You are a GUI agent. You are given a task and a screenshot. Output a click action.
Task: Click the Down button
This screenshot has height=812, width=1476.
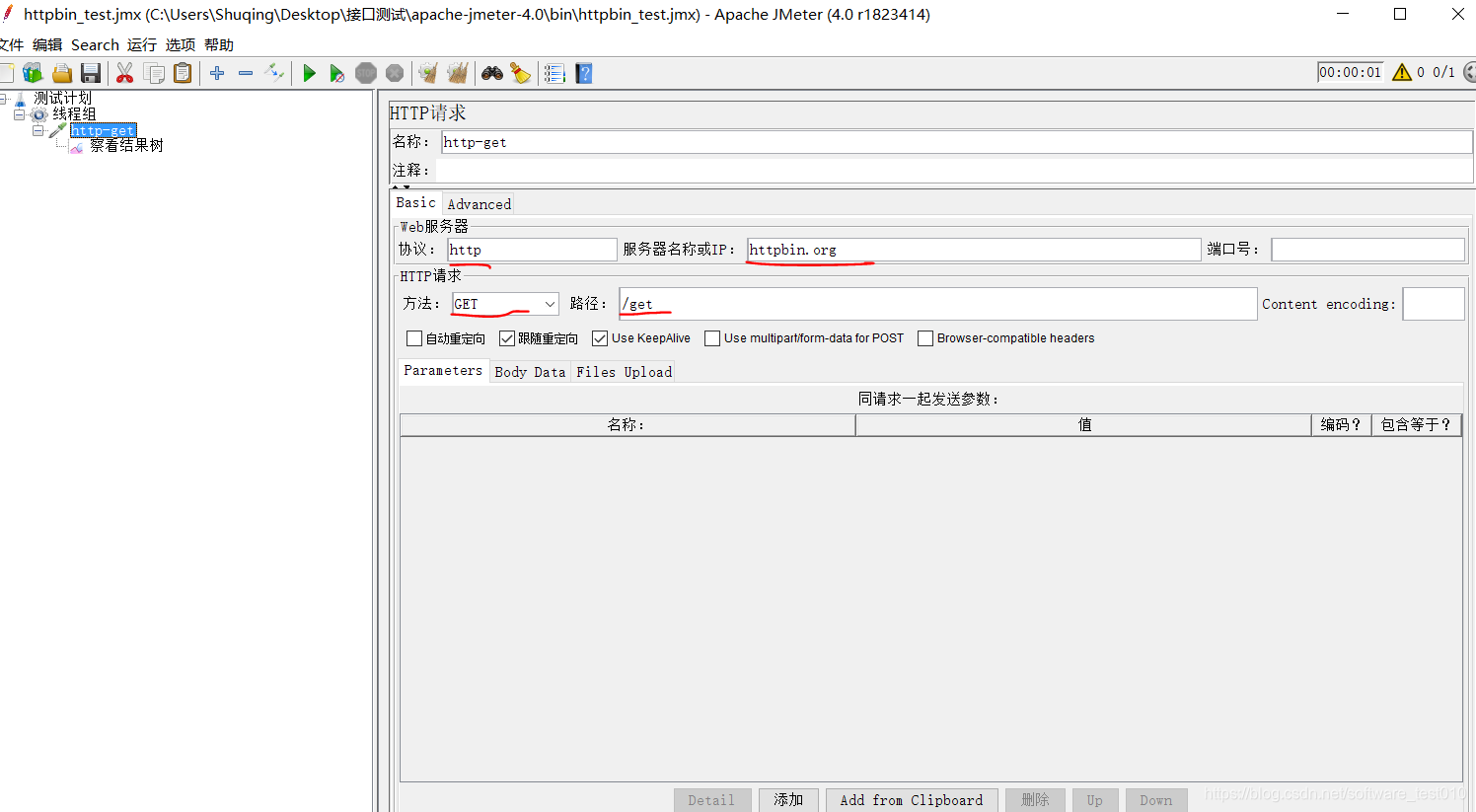coord(1156,800)
